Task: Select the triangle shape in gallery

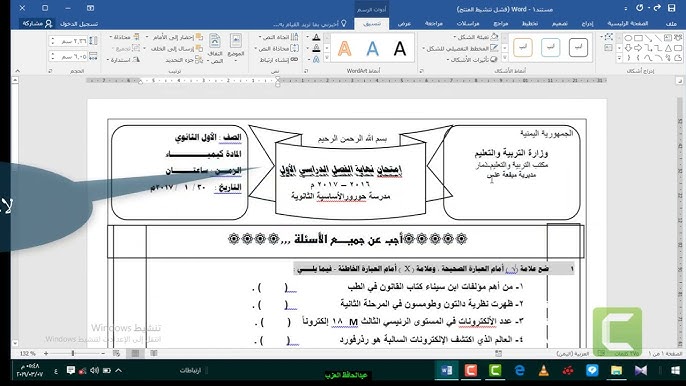Action: [x=668, y=48]
